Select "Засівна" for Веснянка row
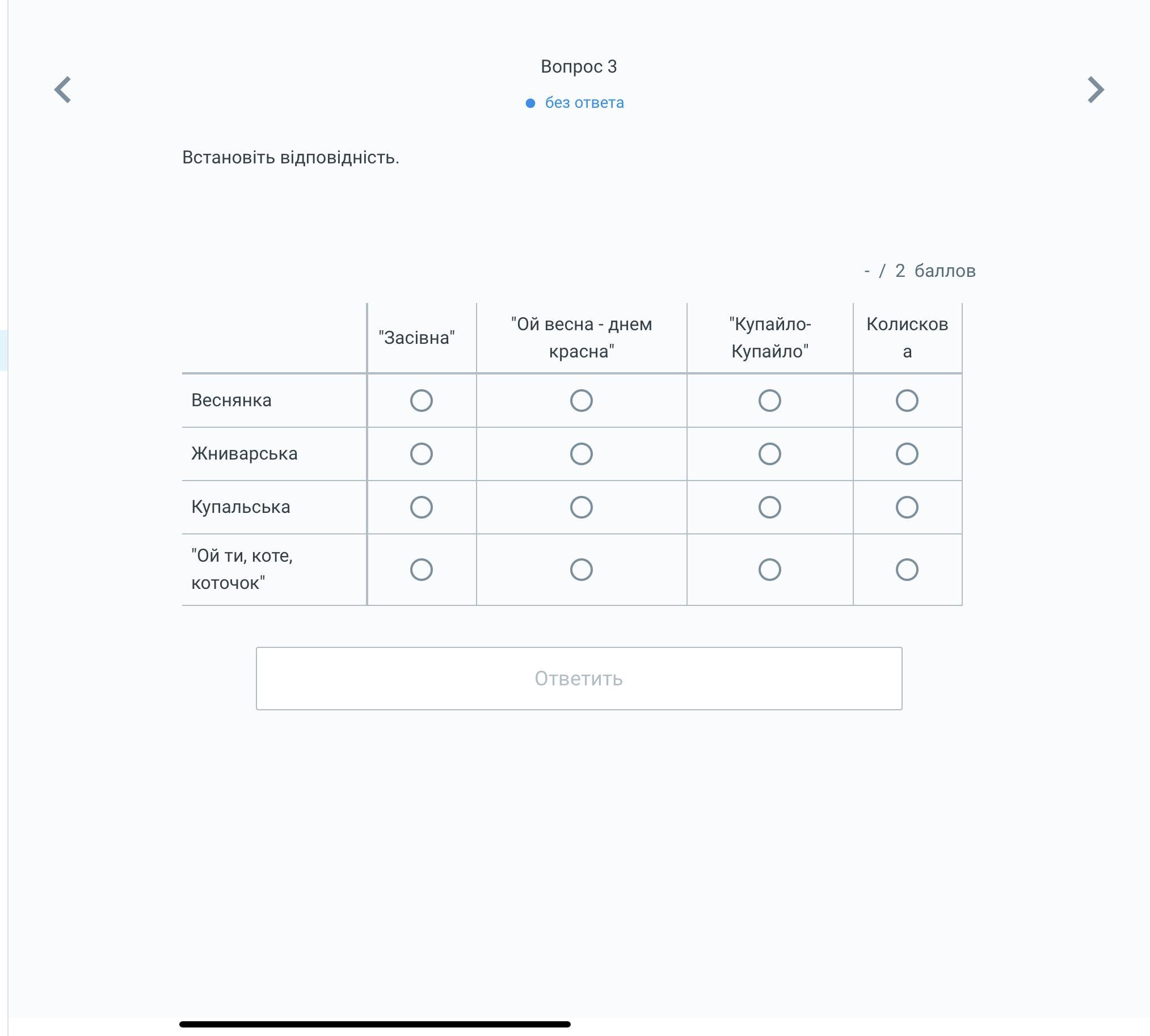 coord(422,401)
